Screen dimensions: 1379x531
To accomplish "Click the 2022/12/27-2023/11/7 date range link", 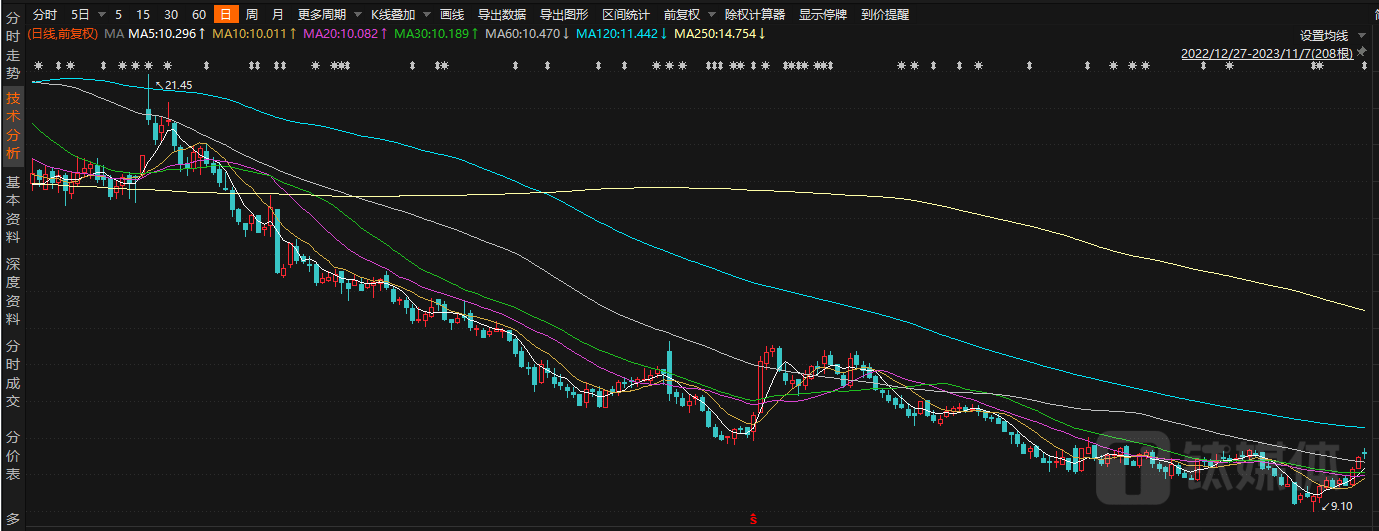I will pos(1267,53).
